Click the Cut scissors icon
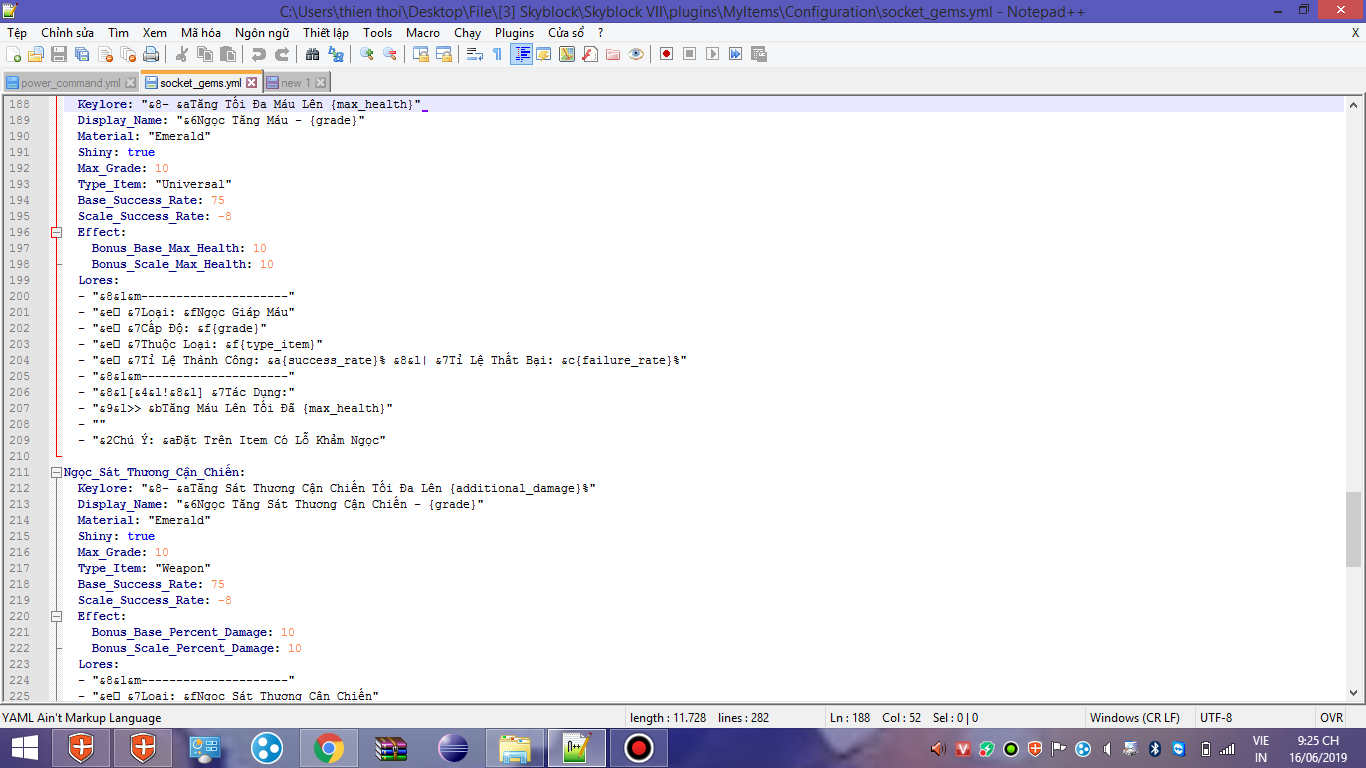This screenshot has height=768, width=1366. pos(182,54)
